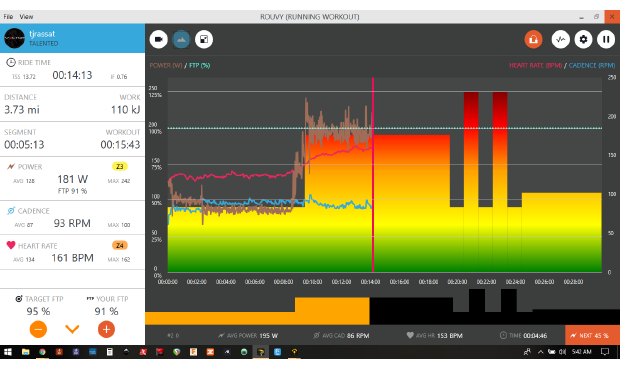Click the tjrassat username
This screenshot has width=620, height=370.
[x=42, y=34]
